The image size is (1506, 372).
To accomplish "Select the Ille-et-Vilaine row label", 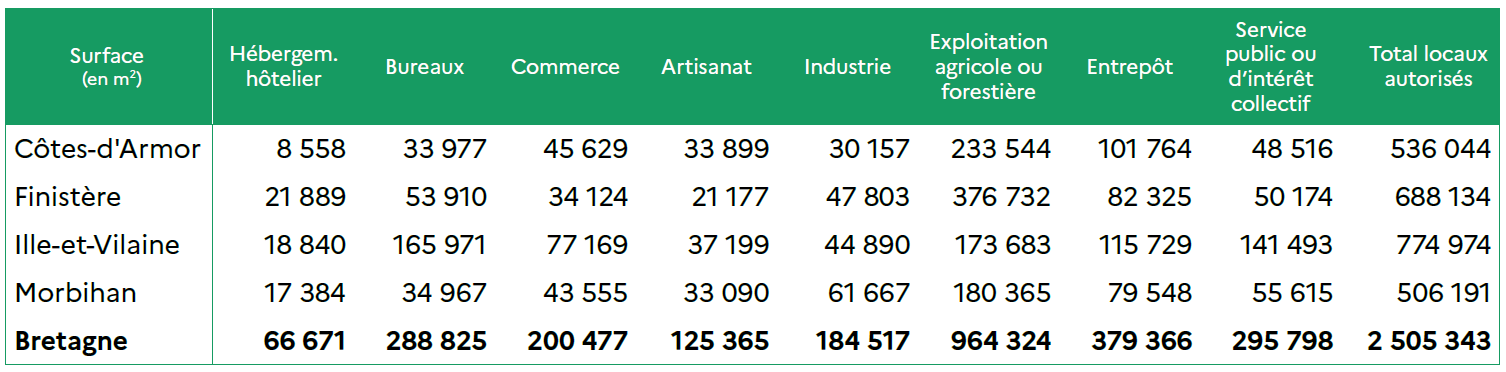I will tap(96, 245).
